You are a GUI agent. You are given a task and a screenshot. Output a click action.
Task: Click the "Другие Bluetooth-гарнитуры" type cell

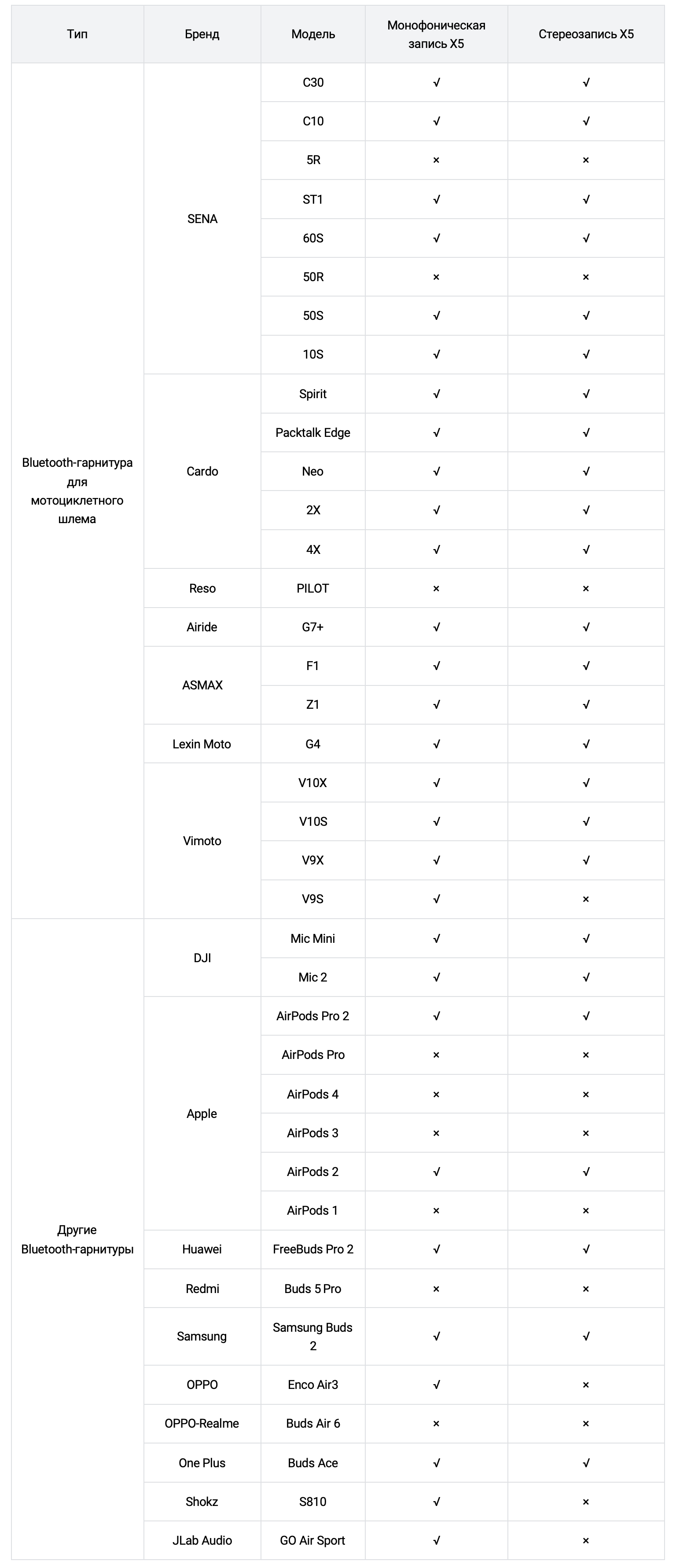[x=77, y=1239]
